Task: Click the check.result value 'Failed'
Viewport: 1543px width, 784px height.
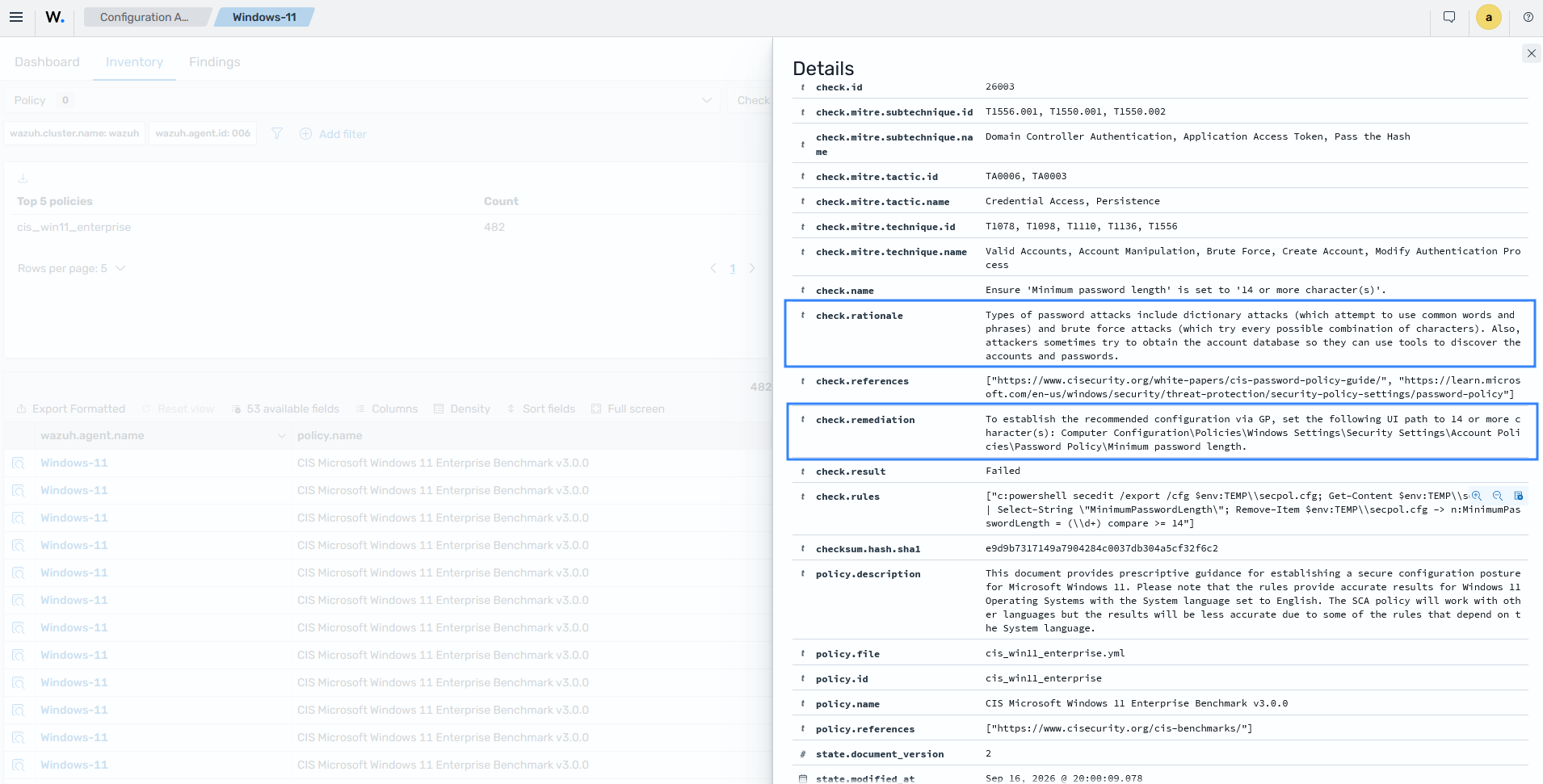Action: pos(1003,471)
